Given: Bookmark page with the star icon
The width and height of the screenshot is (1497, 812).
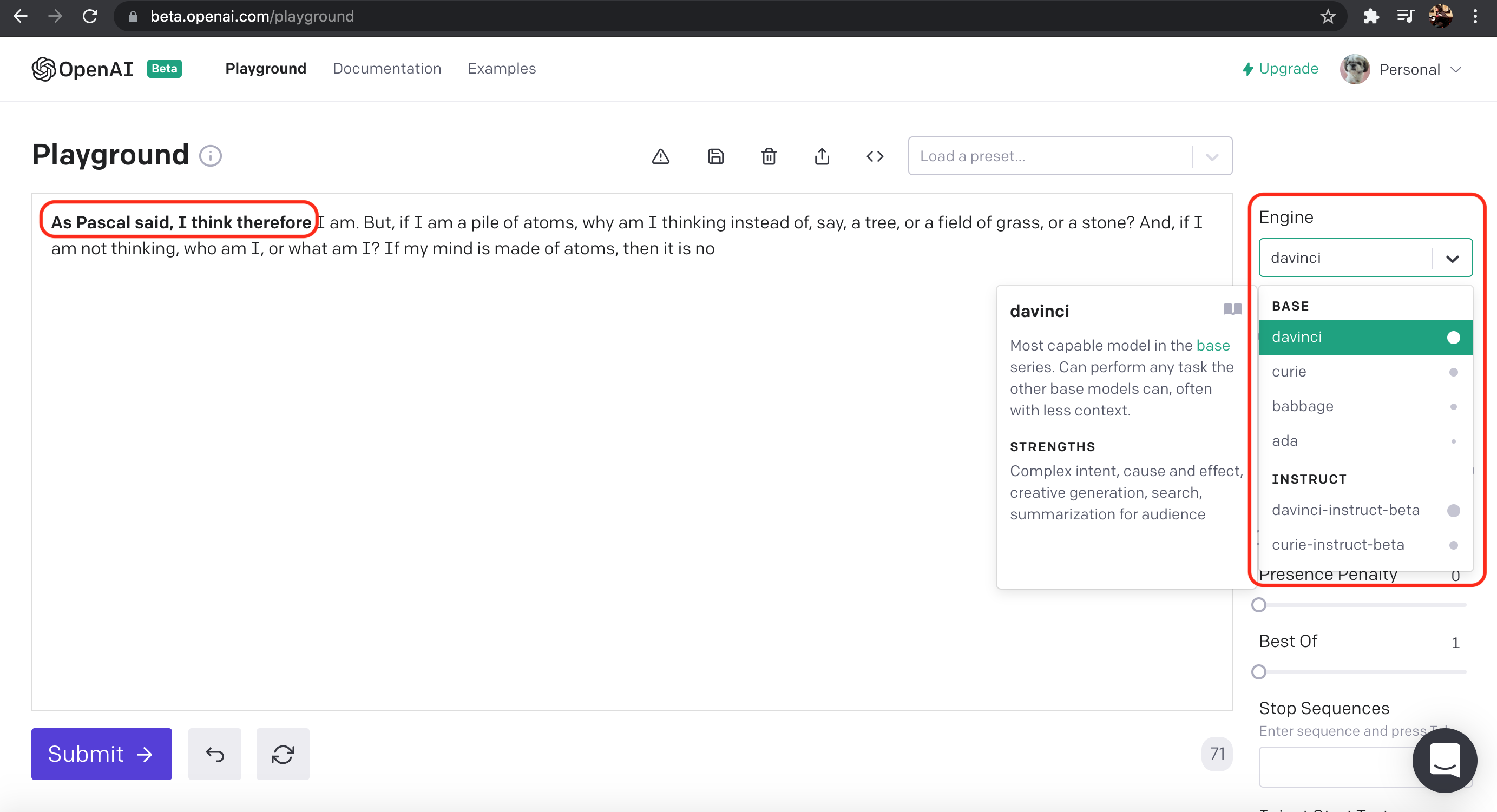Looking at the screenshot, I should point(1328,16).
